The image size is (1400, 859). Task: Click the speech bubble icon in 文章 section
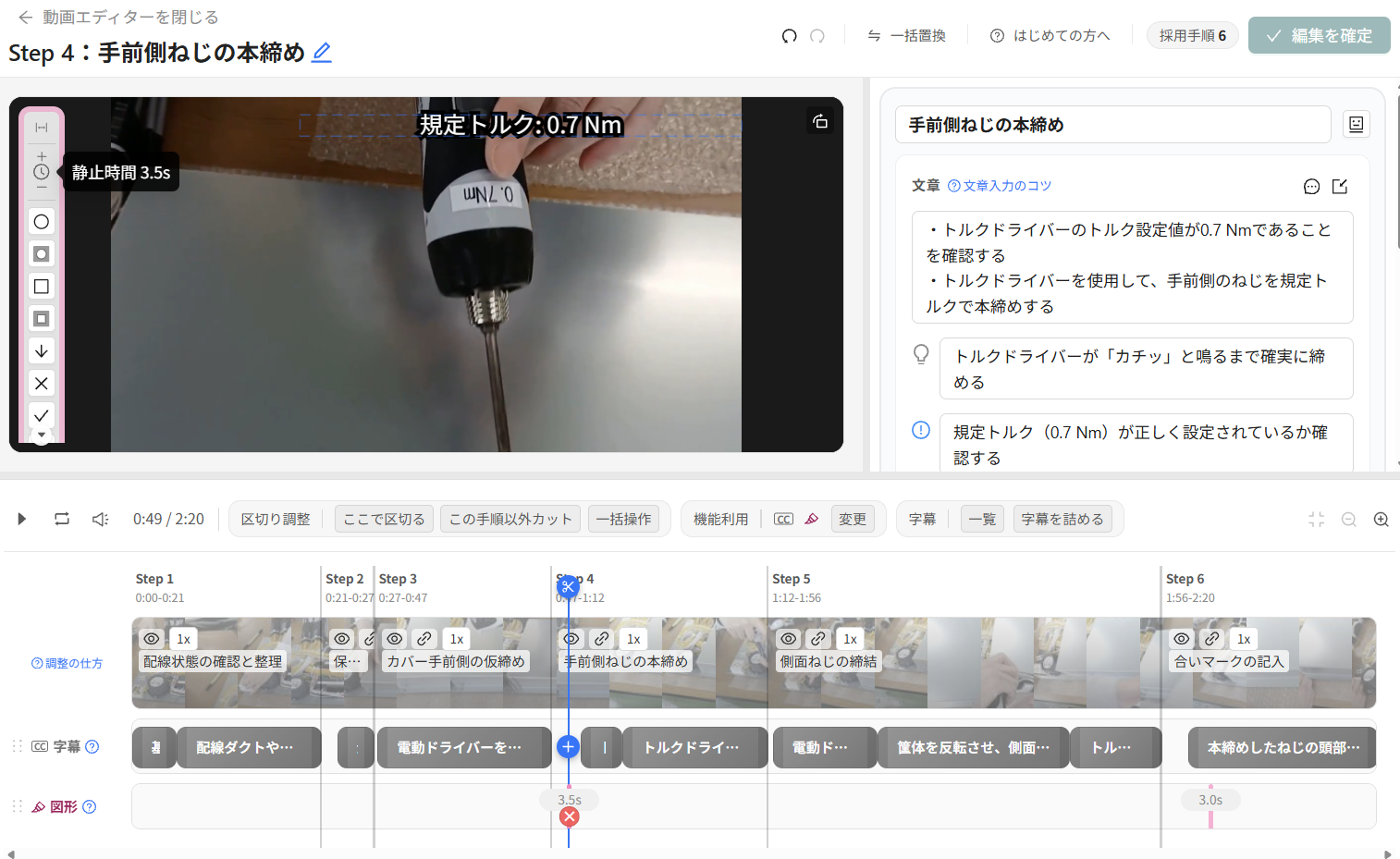(x=1311, y=187)
